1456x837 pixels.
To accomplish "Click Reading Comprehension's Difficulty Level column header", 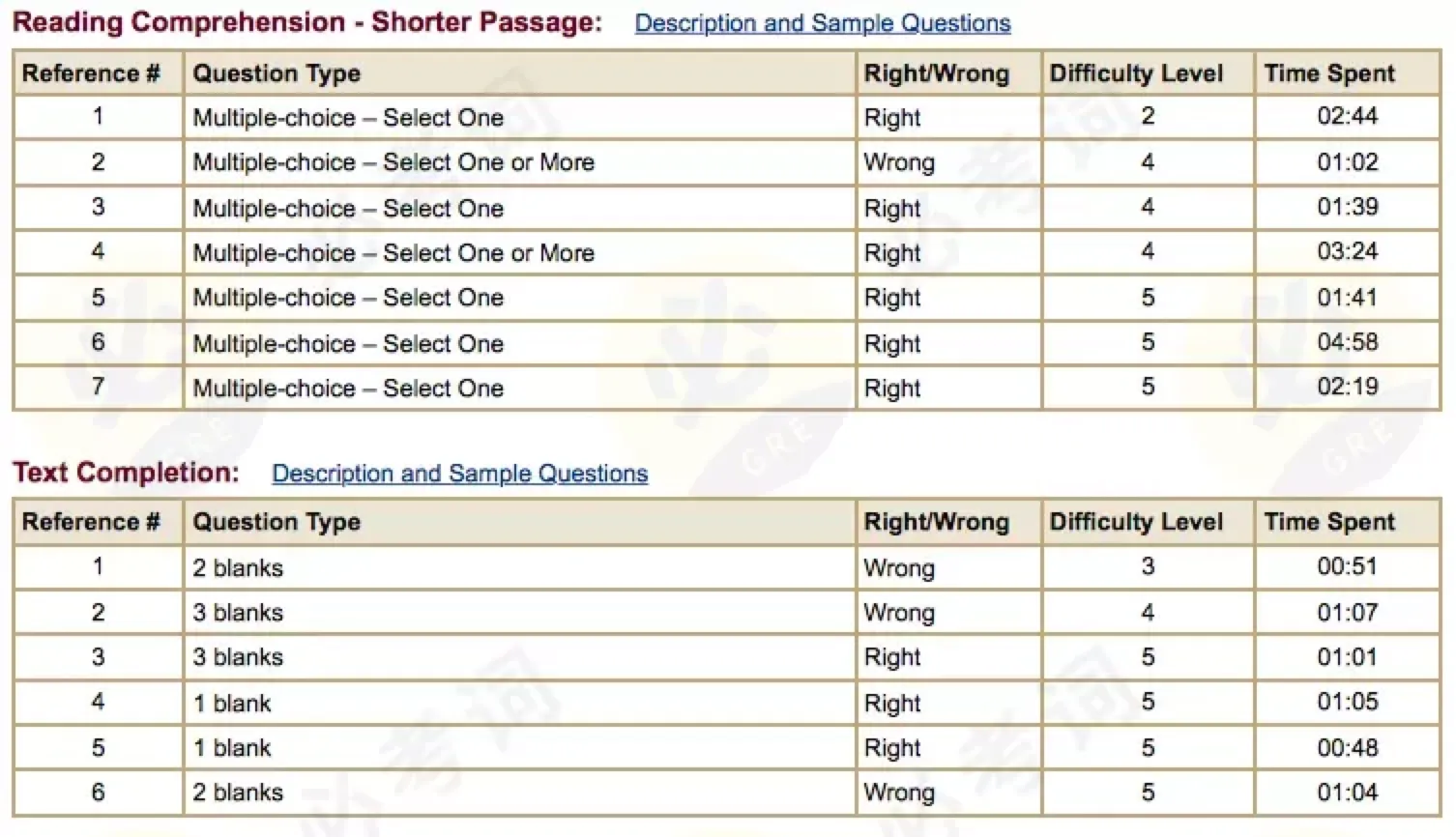I will point(1136,73).
